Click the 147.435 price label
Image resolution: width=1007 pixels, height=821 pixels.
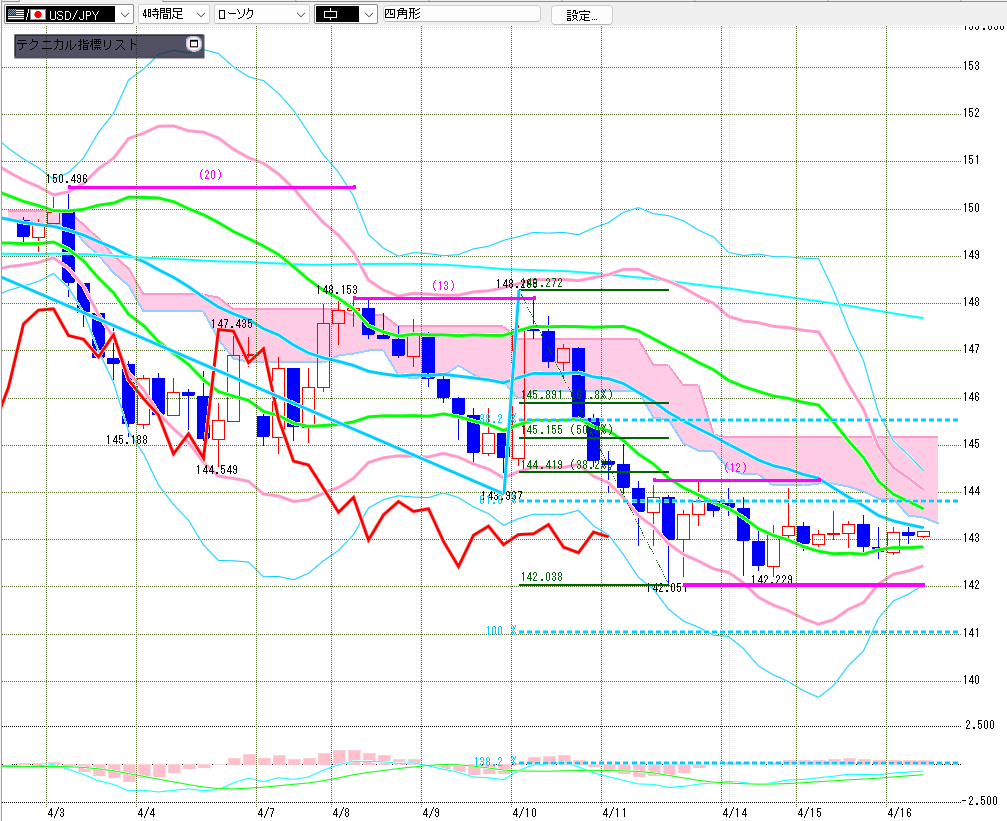click(x=232, y=324)
